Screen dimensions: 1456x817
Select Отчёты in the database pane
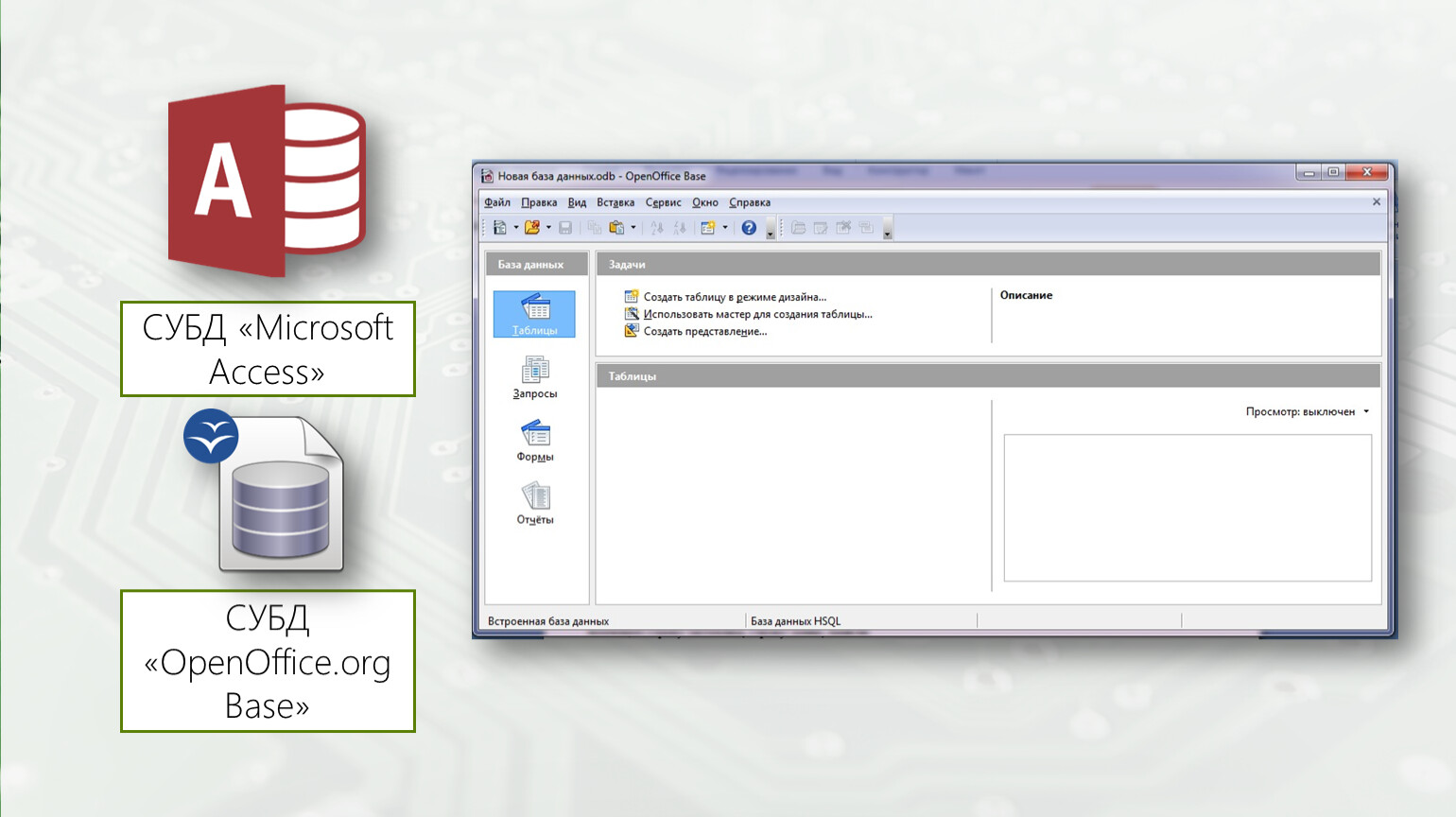pos(534,504)
